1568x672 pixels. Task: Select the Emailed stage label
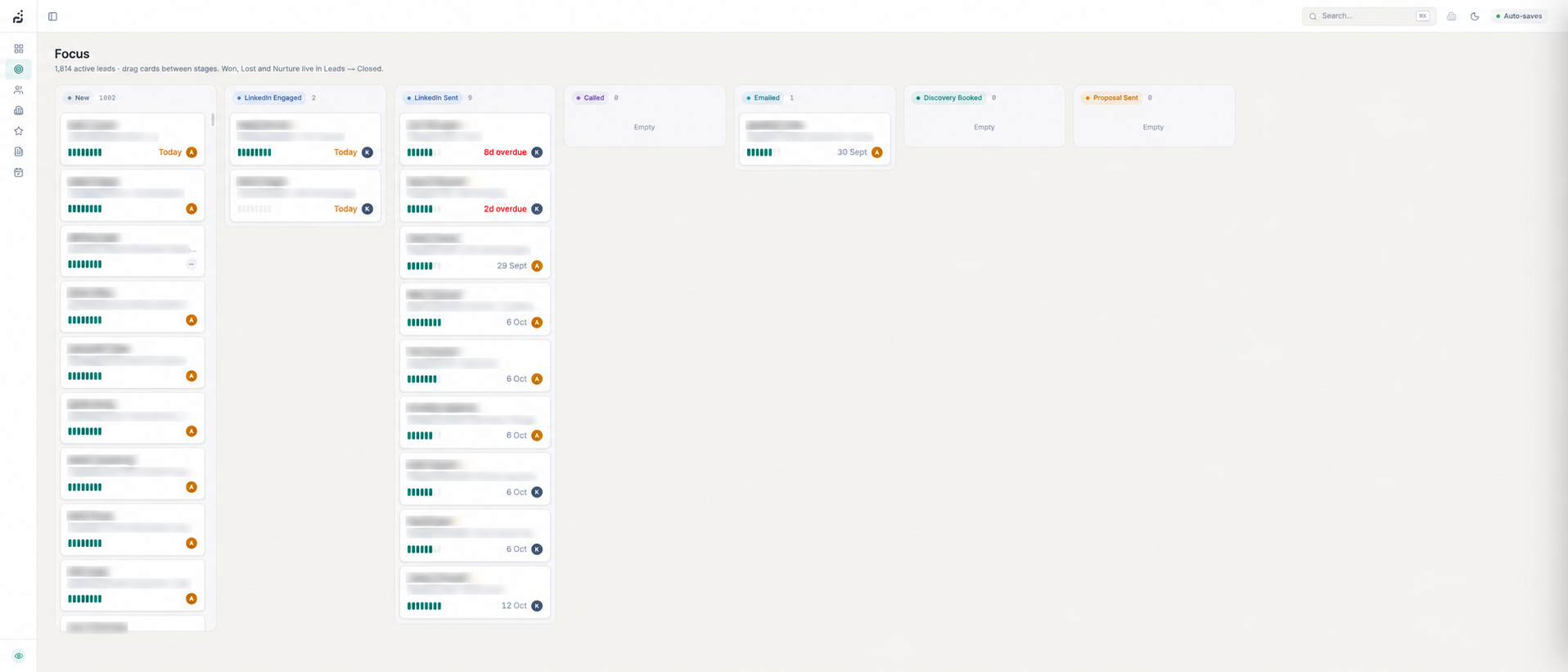click(x=763, y=98)
